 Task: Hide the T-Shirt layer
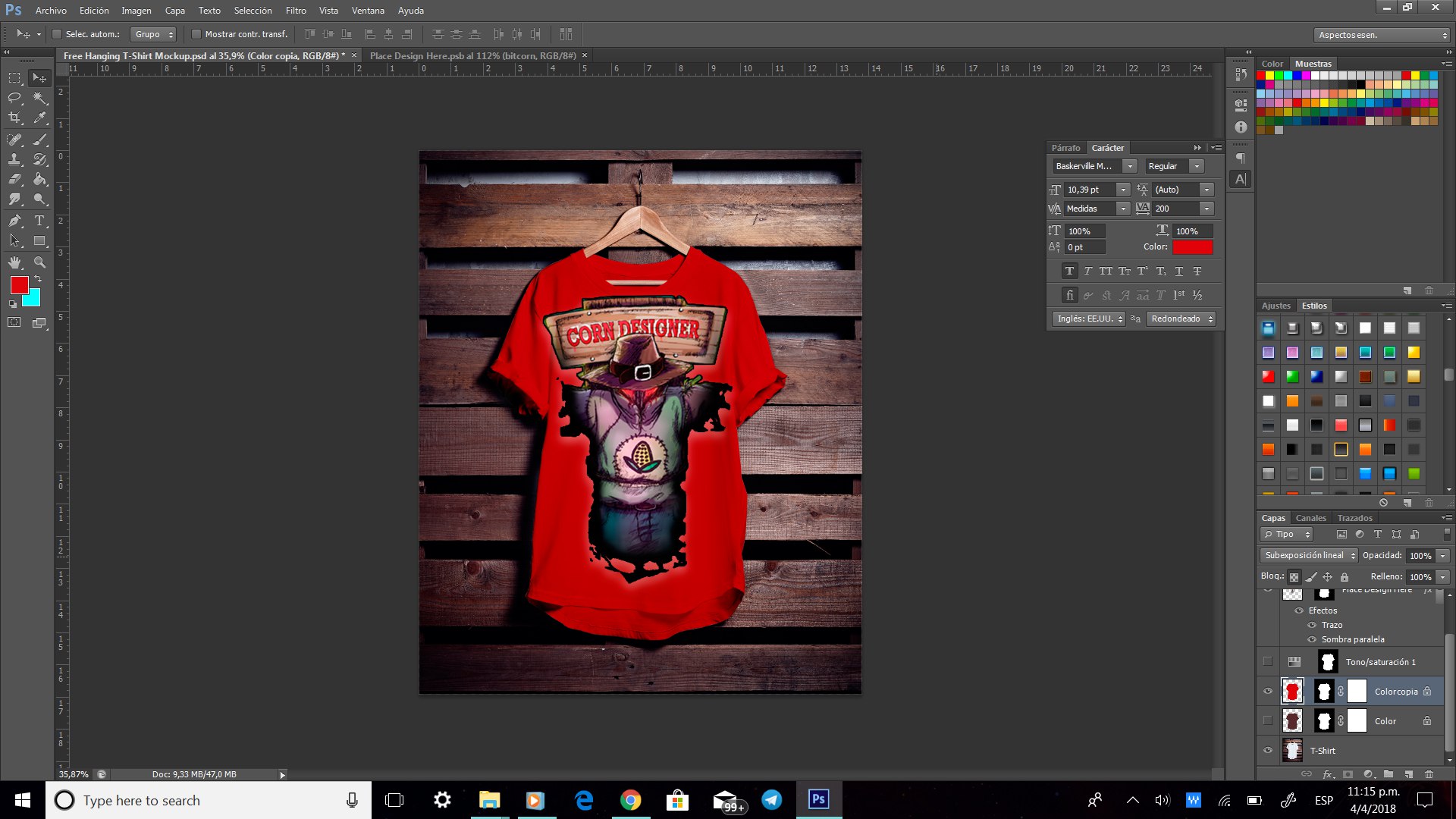coord(1267,750)
